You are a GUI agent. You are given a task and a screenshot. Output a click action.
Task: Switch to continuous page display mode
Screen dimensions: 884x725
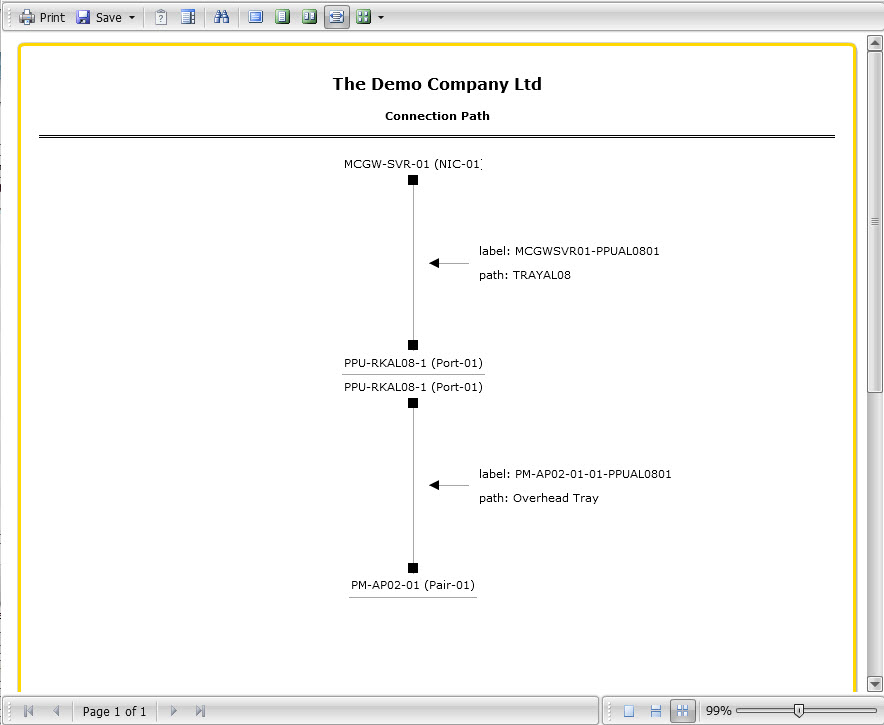[656, 711]
